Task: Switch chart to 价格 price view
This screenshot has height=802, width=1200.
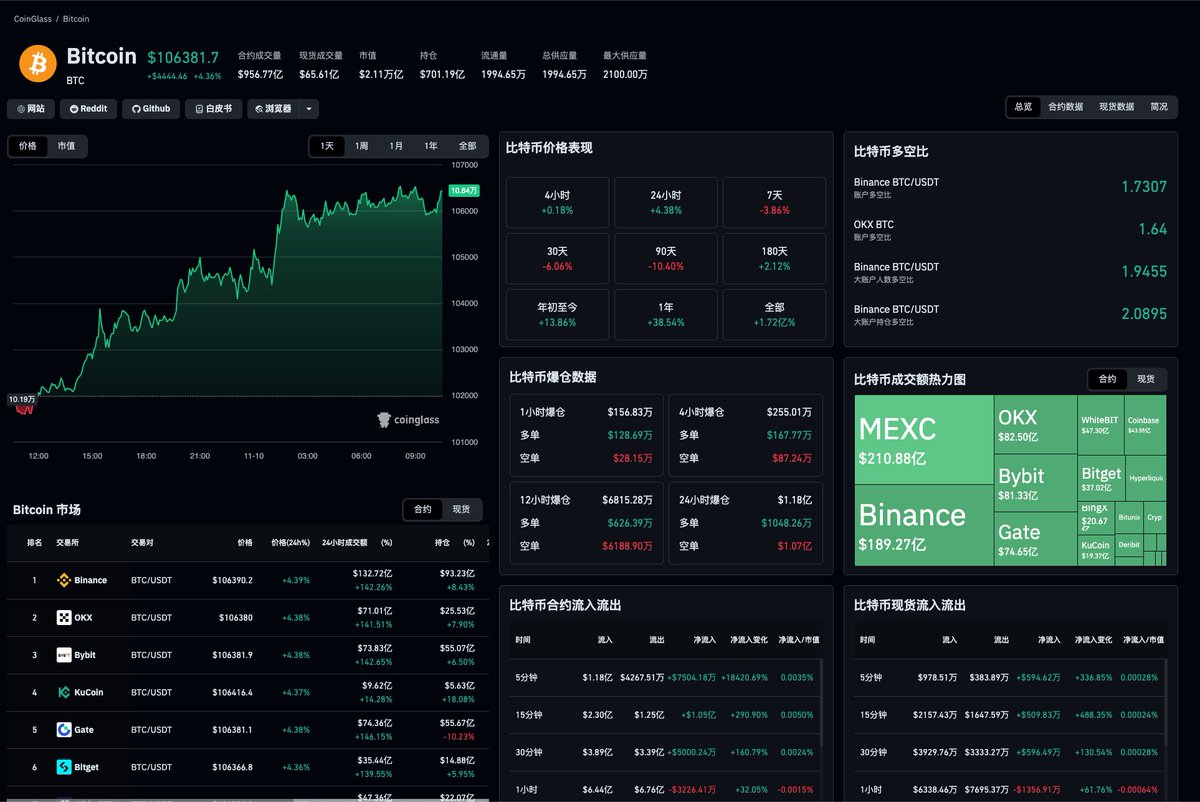Action: (x=28, y=146)
